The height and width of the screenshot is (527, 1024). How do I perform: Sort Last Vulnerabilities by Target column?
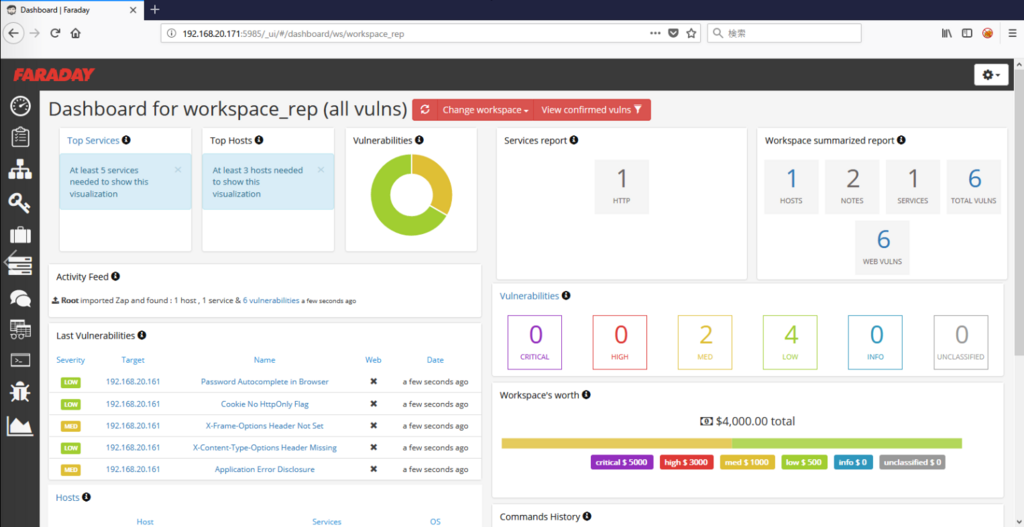tap(133, 360)
